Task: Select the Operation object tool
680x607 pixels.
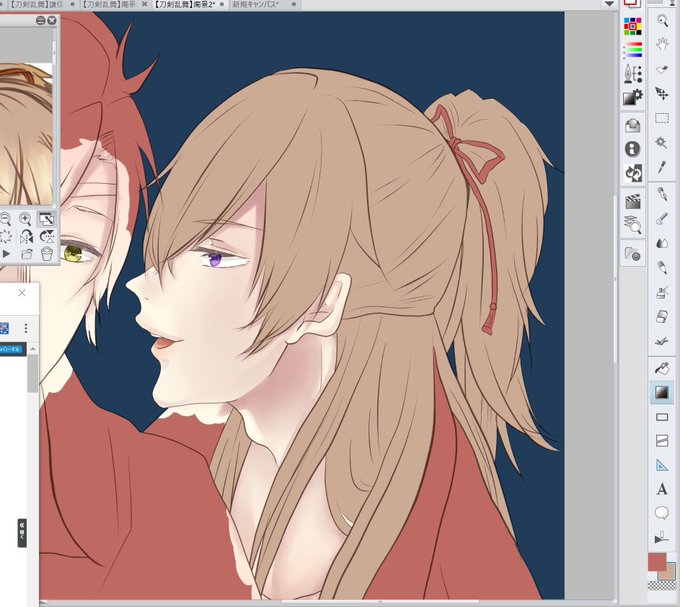Action: (662, 69)
